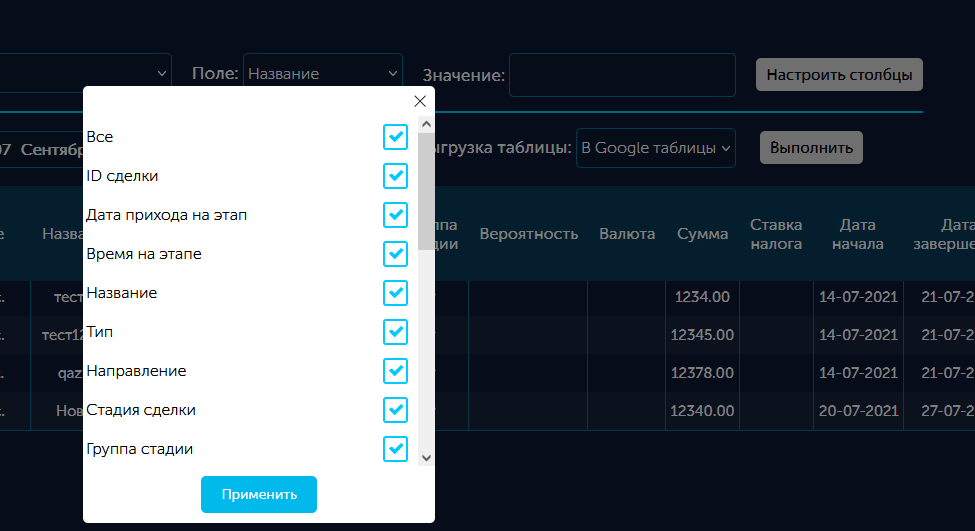Toggle the 'Тип' checkbox

395,332
